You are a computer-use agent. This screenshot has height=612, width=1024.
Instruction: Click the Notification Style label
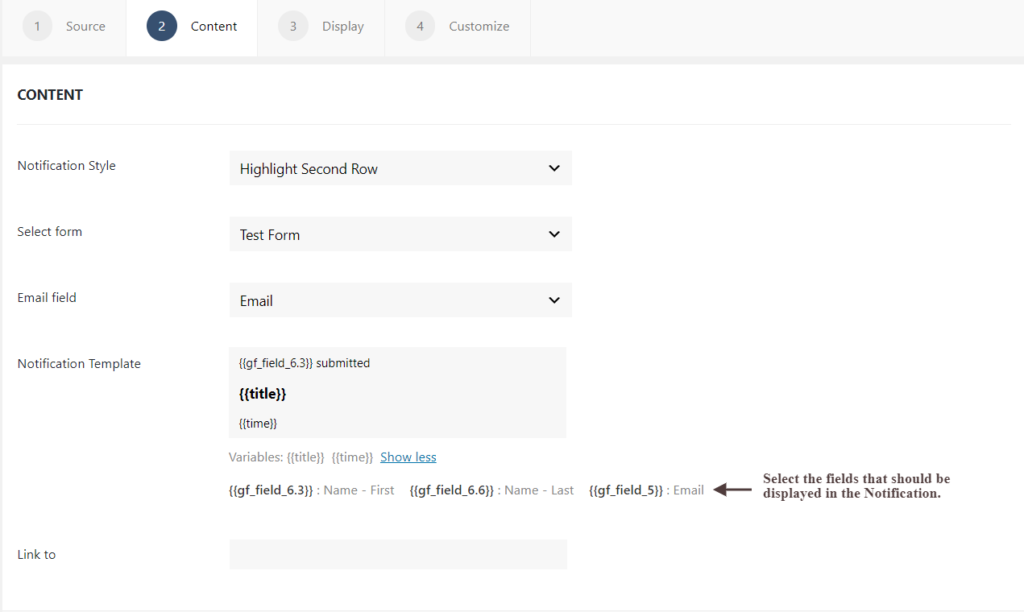pos(67,166)
